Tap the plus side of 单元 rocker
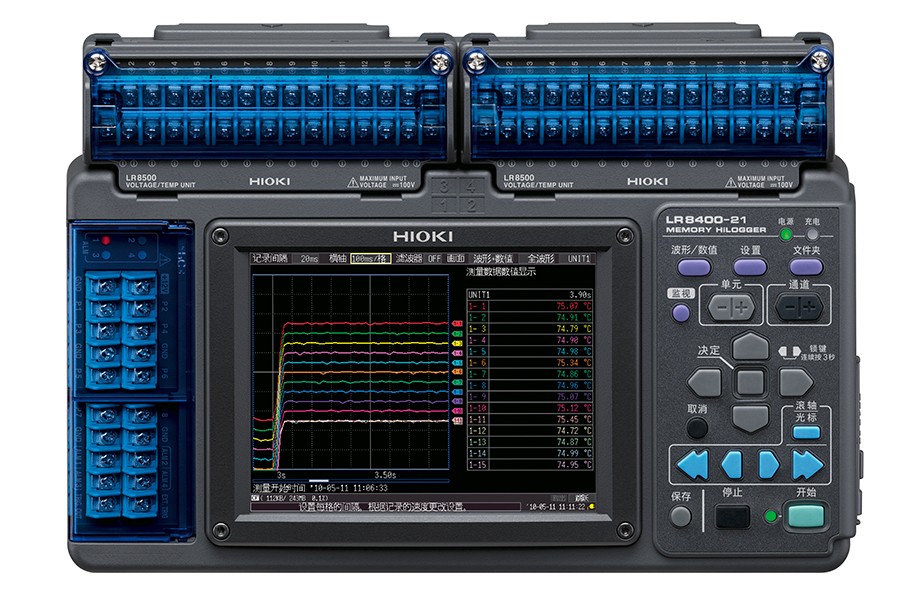This screenshot has height=600, width=900. 742,308
